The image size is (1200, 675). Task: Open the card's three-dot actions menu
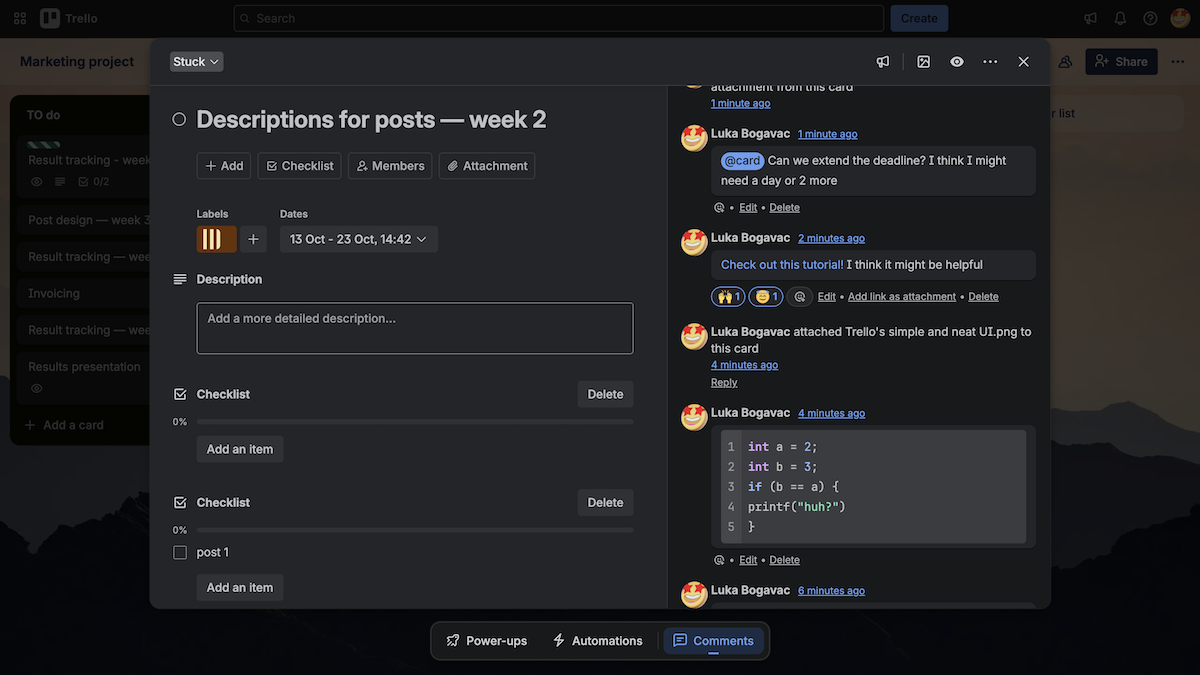990,61
